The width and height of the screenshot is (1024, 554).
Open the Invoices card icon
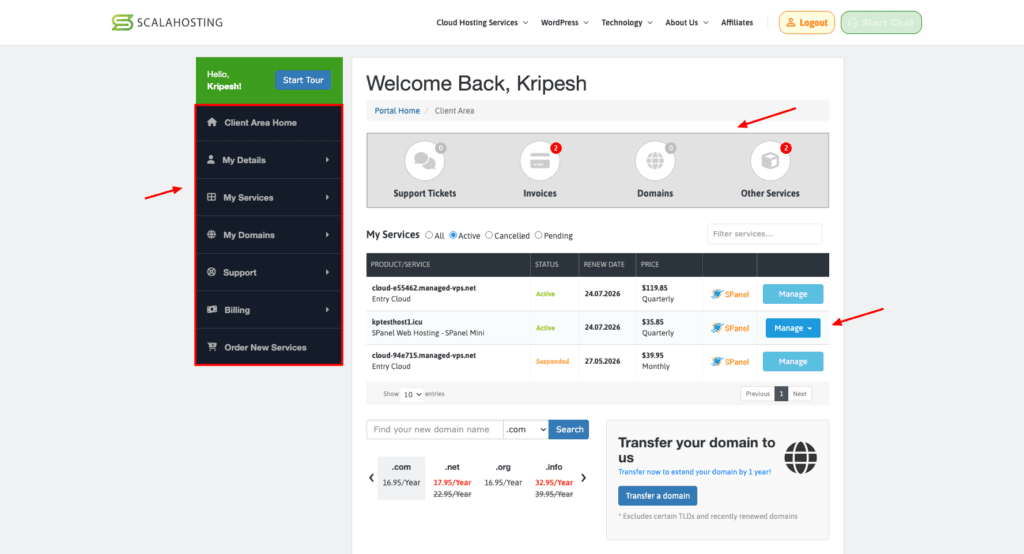pos(539,161)
